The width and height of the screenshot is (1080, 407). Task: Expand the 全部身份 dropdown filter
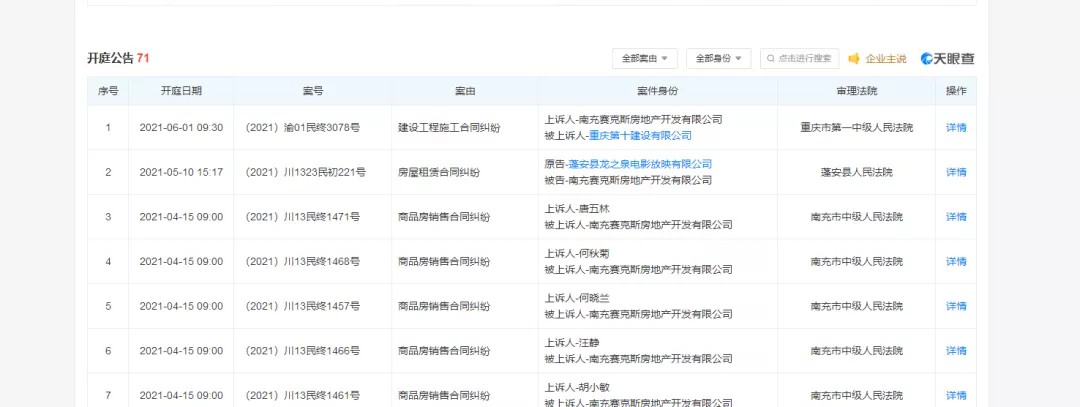point(717,59)
